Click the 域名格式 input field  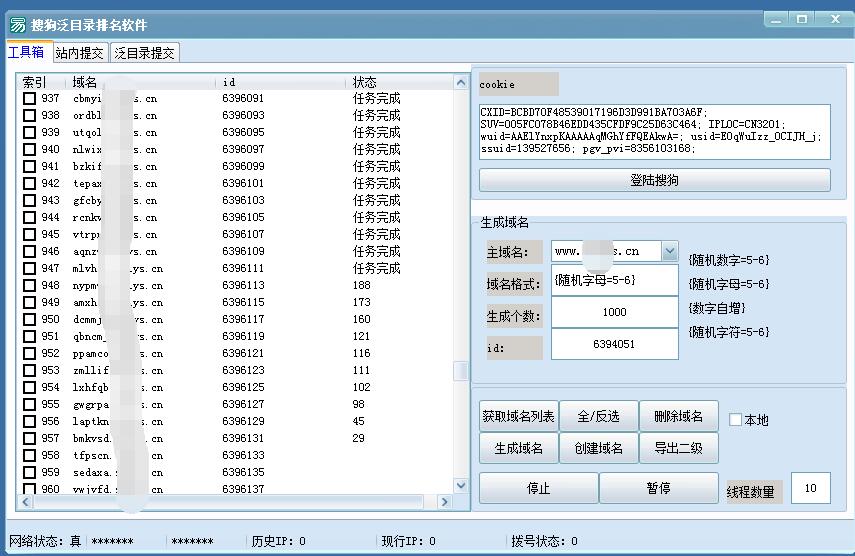tap(615, 280)
